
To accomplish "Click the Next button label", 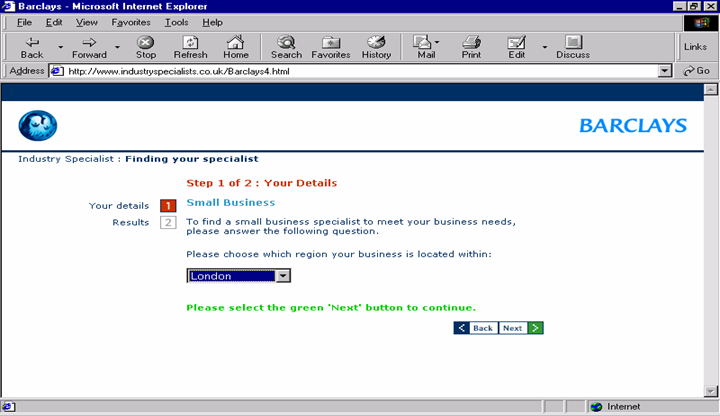I will [512, 328].
